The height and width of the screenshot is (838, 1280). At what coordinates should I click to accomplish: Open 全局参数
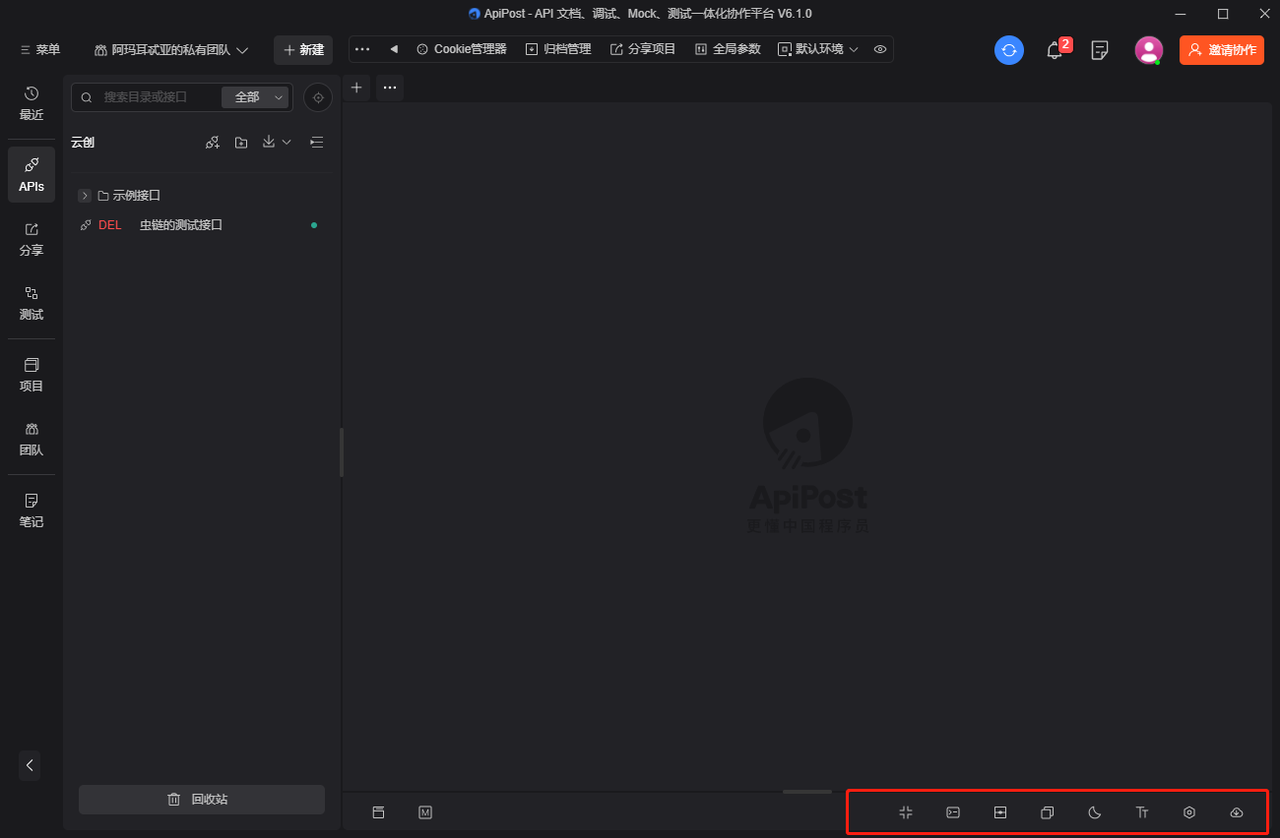coord(727,49)
